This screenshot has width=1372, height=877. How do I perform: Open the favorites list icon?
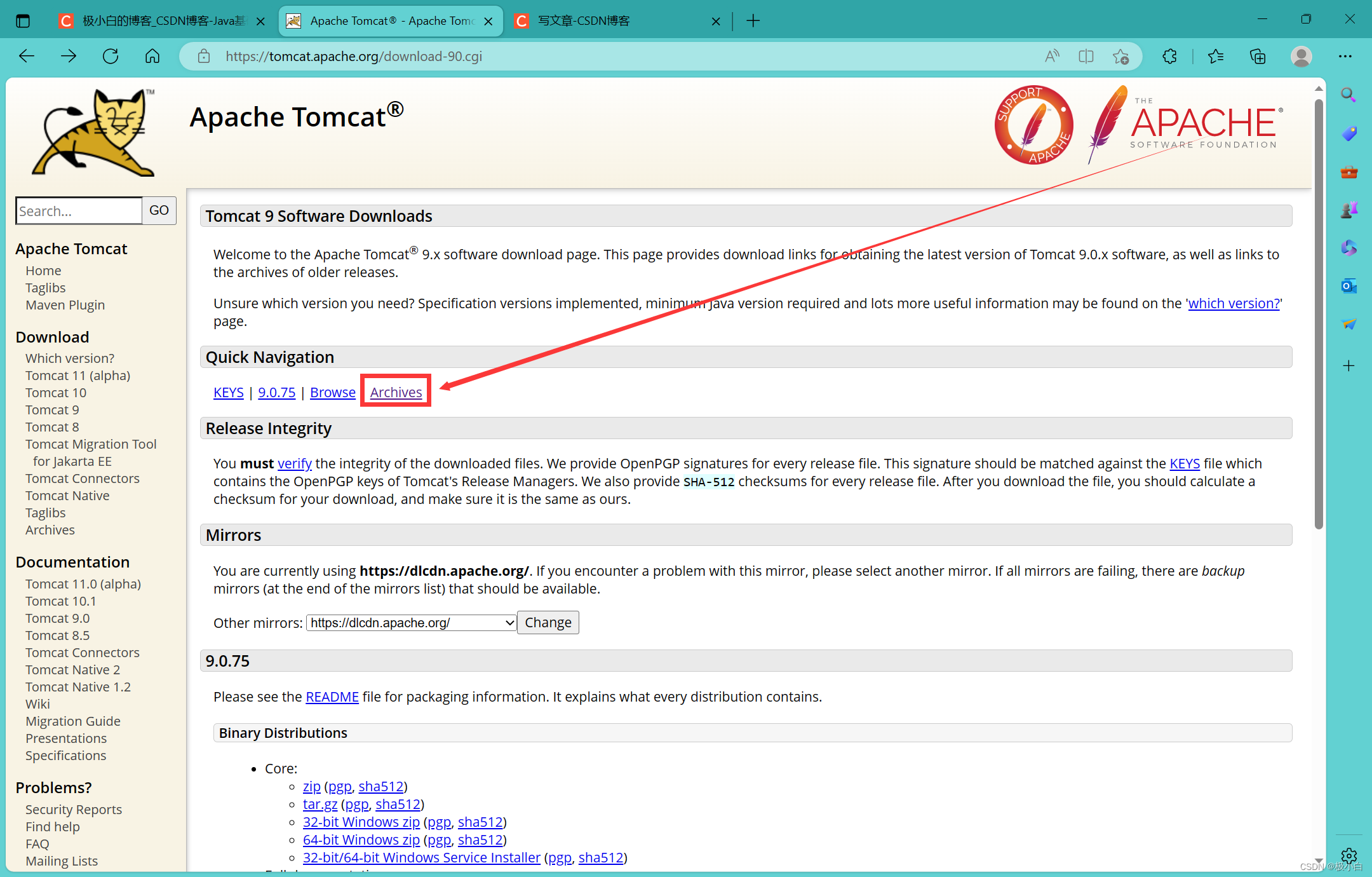(x=1216, y=56)
